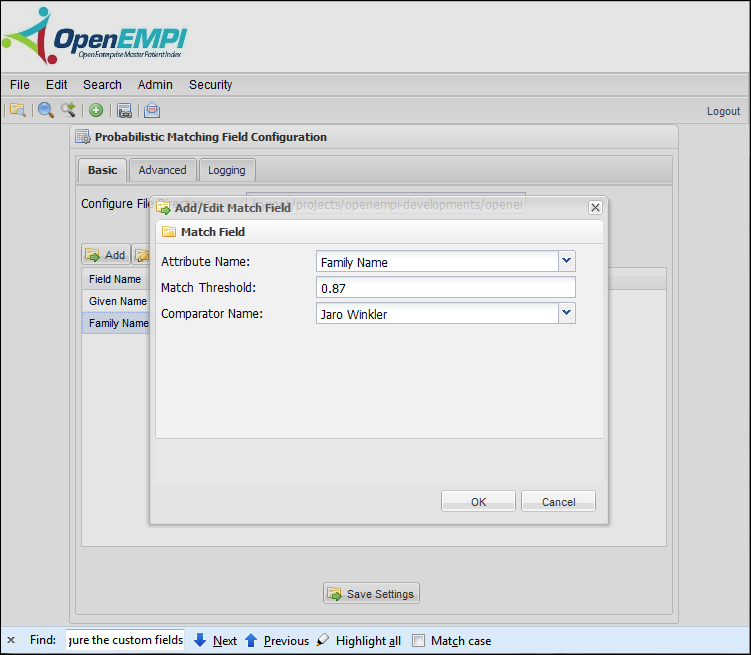Image resolution: width=751 pixels, height=655 pixels.
Task: Open the Edit menu
Action: (x=57, y=85)
